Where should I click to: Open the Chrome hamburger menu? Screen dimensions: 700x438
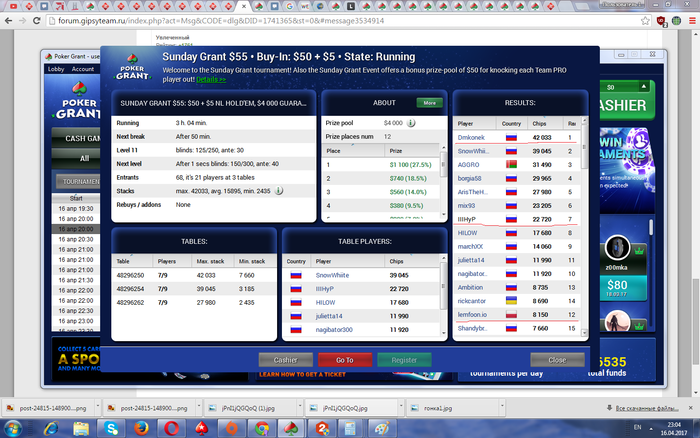point(692,21)
